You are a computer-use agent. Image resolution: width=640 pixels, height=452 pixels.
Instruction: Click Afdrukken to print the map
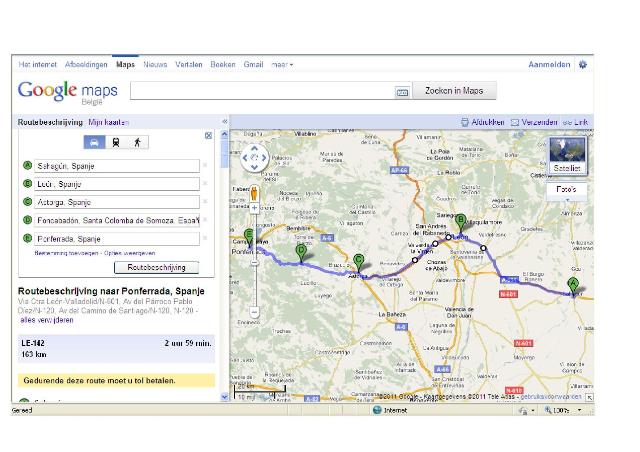click(483, 122)
